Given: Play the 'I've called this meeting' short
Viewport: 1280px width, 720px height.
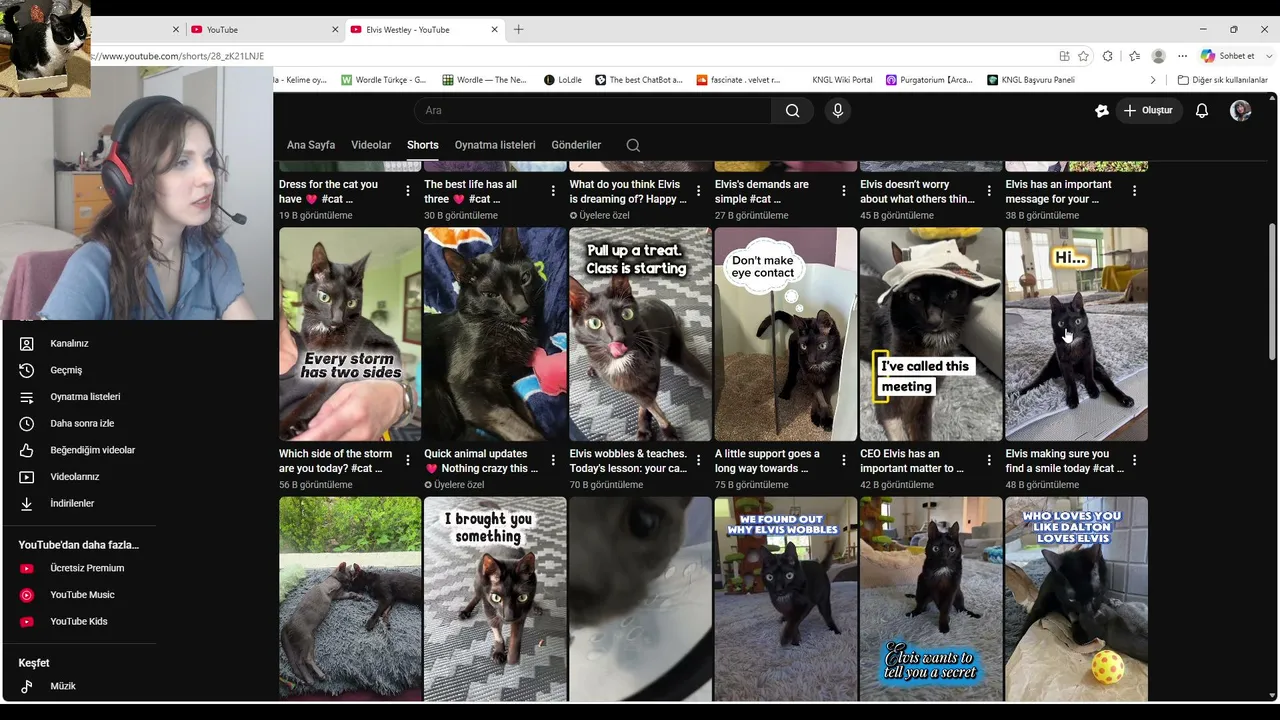Looking at the screenshot, I should [931, 334].
